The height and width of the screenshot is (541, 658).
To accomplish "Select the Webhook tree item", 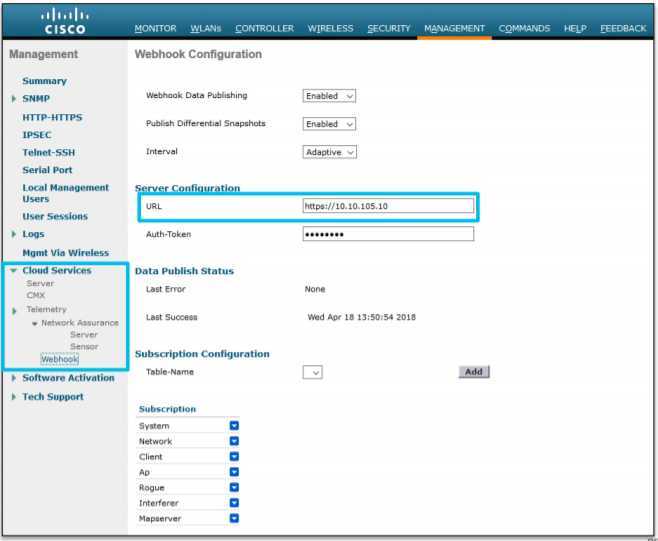I will pos(60,359).
